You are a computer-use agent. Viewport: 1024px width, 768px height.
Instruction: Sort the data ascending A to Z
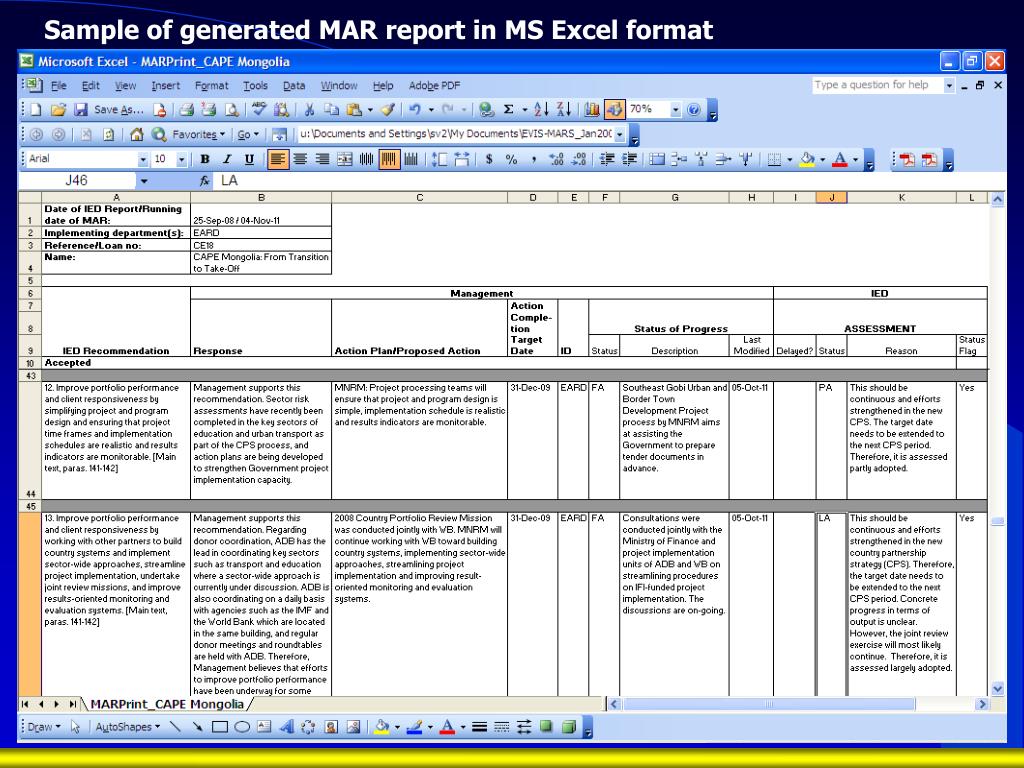pos(541,110)
